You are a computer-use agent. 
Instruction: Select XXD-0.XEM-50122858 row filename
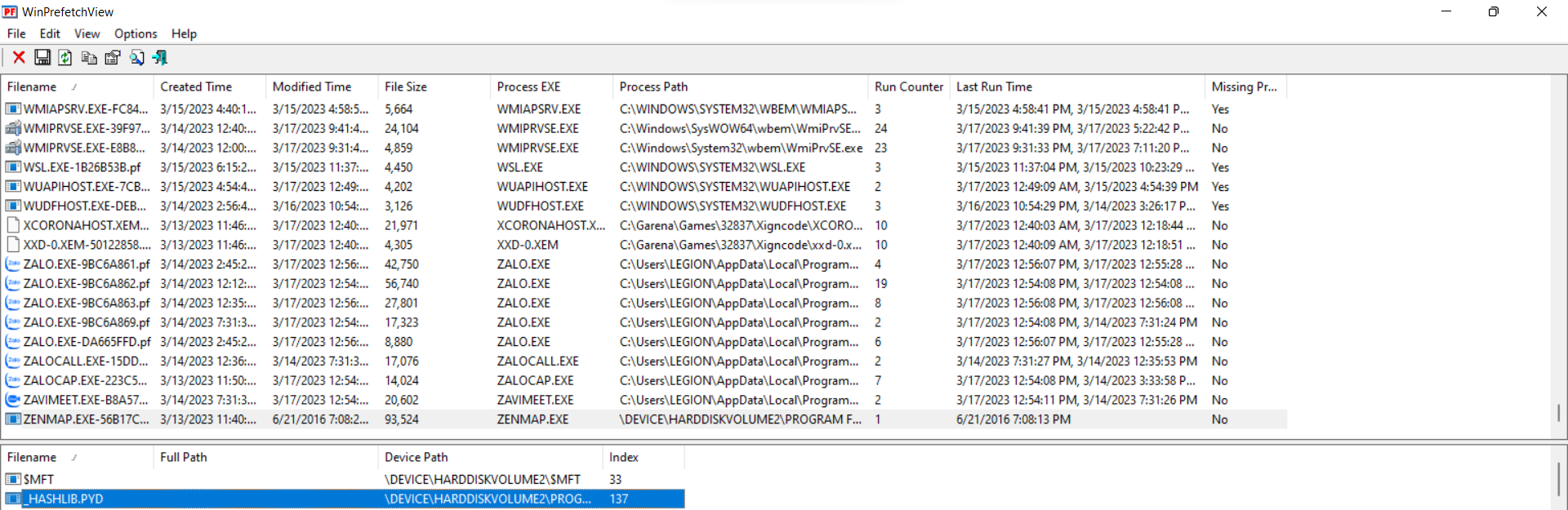[87, 245]
